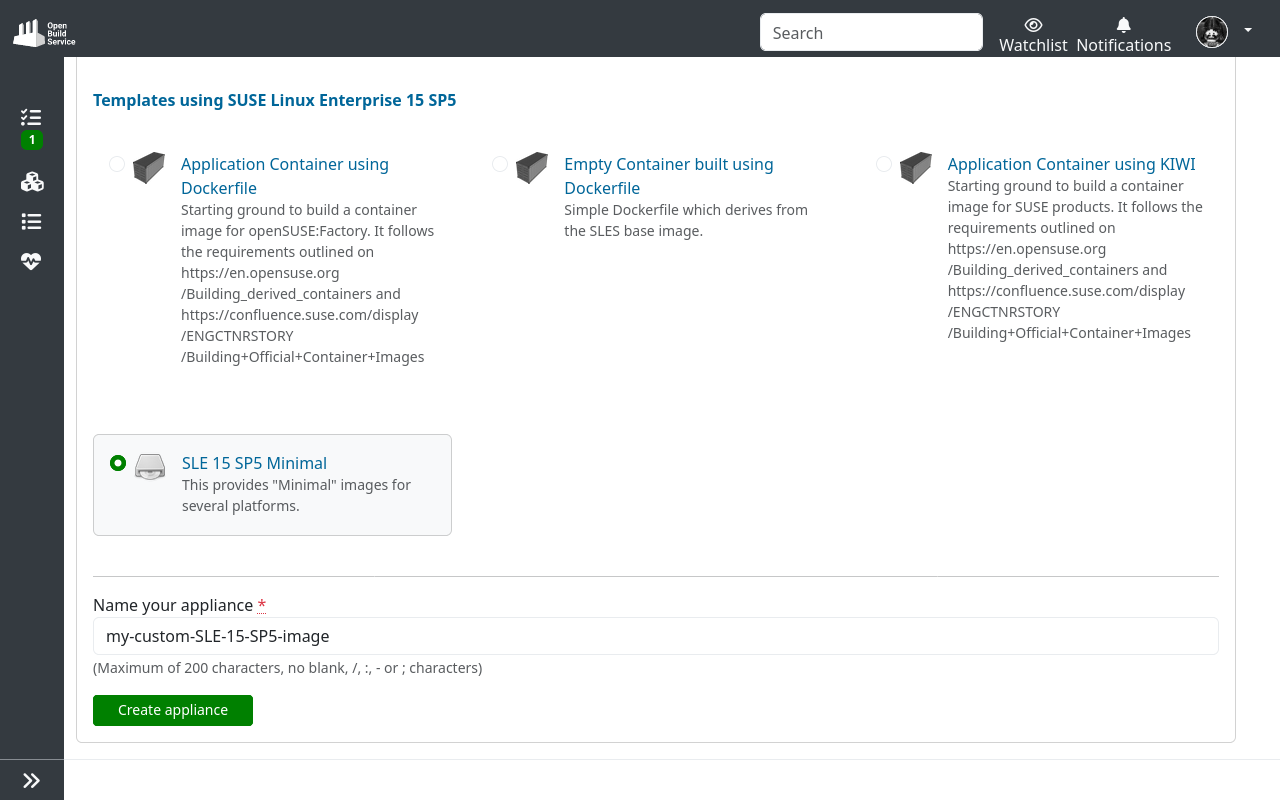The width and height of the screenshot is (1280, 800).
Task: Open the Watchlist eye icon
Action: pos(1033,25)
